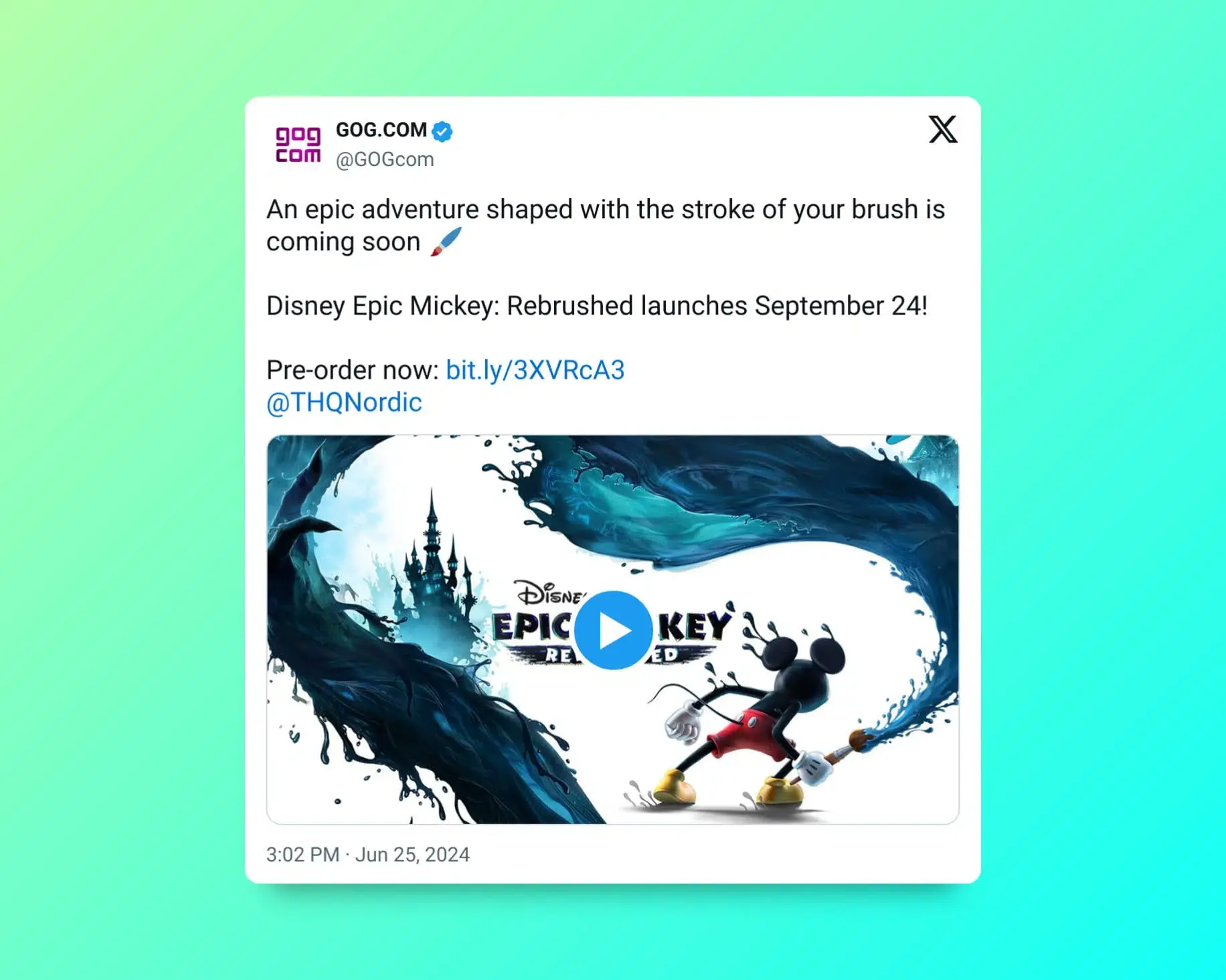Select the 'Pre-order now:' label text
Screen dimensions: 1226x980
click(353, 370)
